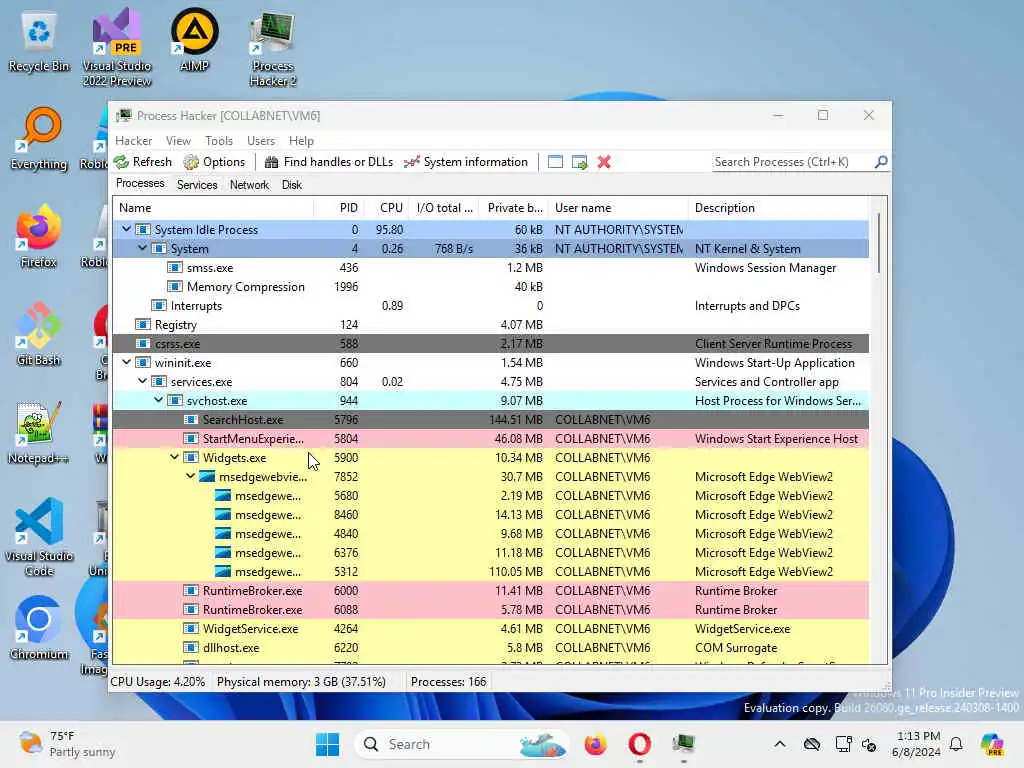
Task: Select the StartMenuExperience process row
Action: [x=490, y=438]
